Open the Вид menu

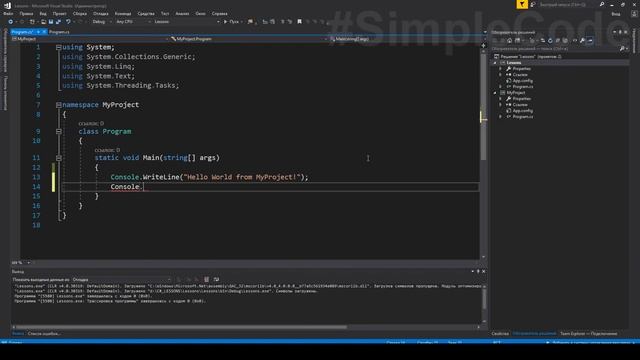click(x=43, y=13)
